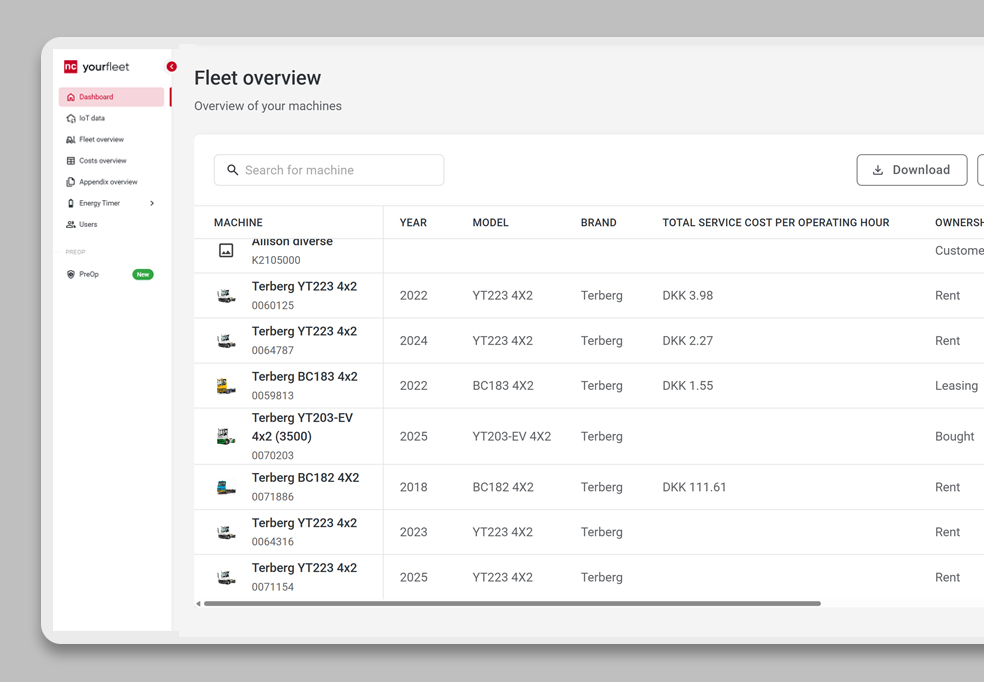Open Terberg YT203-EV 4x2 (3500) machine
Viewport: 984px width, 682px height.
point(302,427)
